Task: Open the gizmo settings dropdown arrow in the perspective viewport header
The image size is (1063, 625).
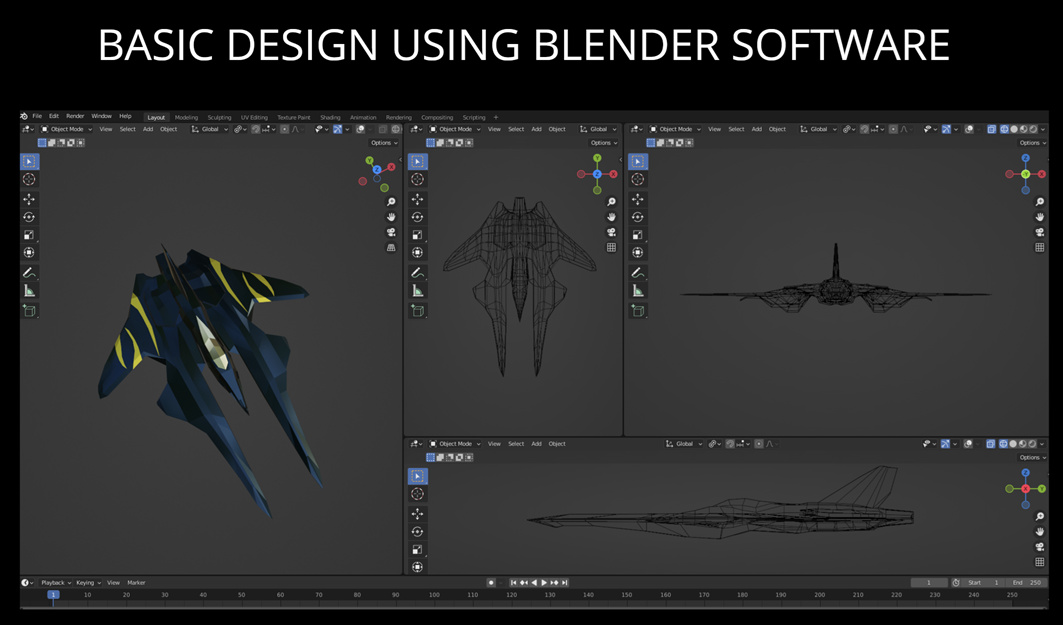Action: [347, 129]
